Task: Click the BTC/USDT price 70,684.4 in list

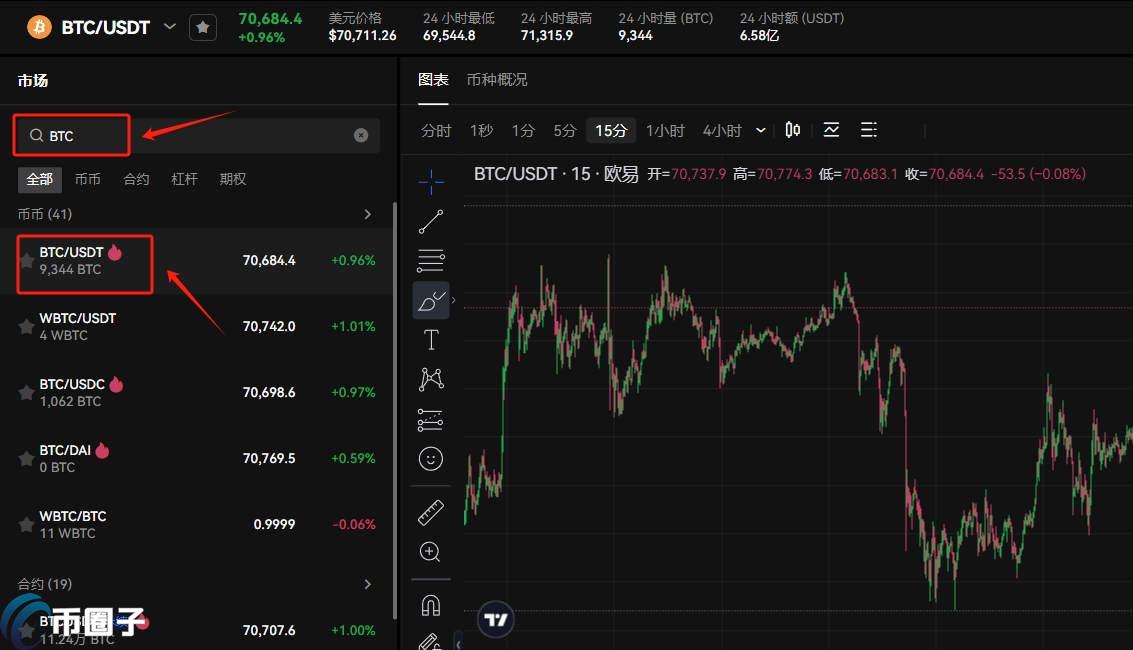Action: click(269, 260)
